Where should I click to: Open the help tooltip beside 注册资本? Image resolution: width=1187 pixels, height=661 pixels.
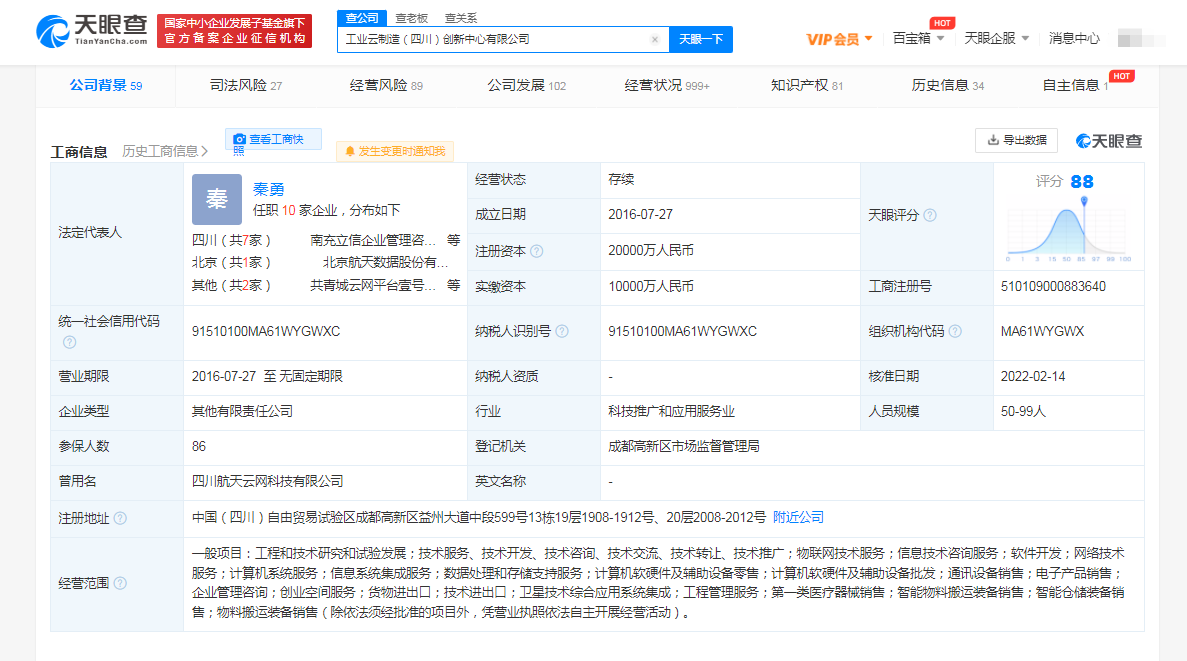(x=535, y=250)
